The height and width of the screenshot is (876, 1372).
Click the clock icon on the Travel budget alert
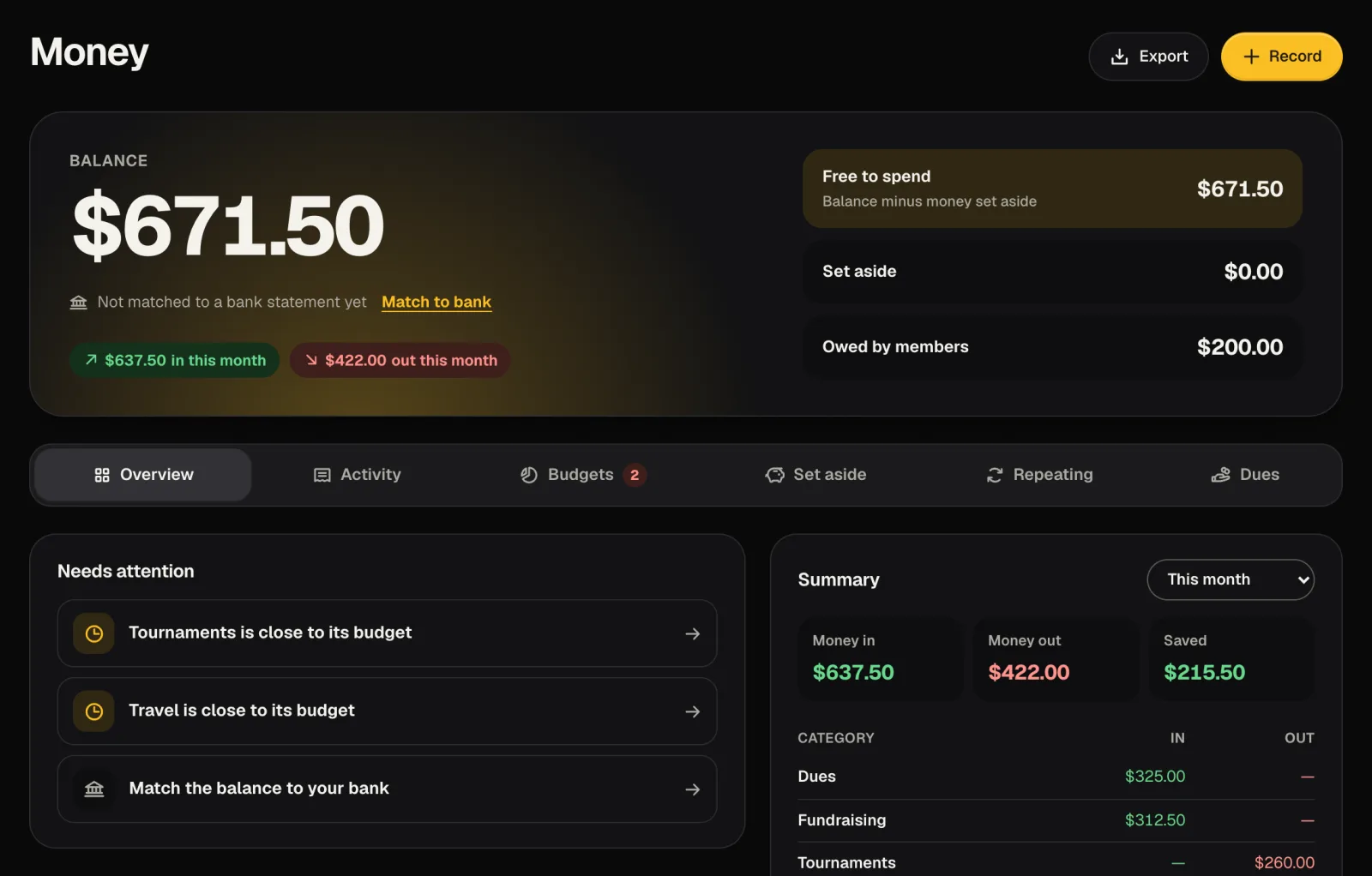[94, 711]
